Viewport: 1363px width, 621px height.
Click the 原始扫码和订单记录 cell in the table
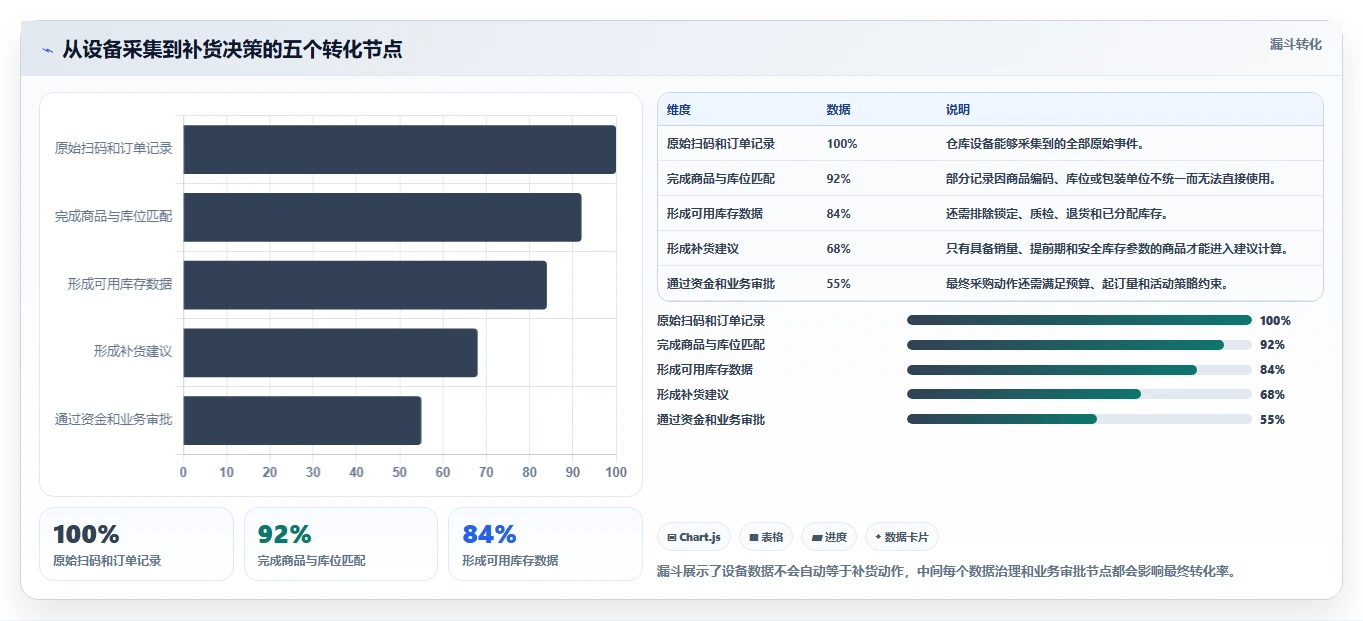pos(721,144)
